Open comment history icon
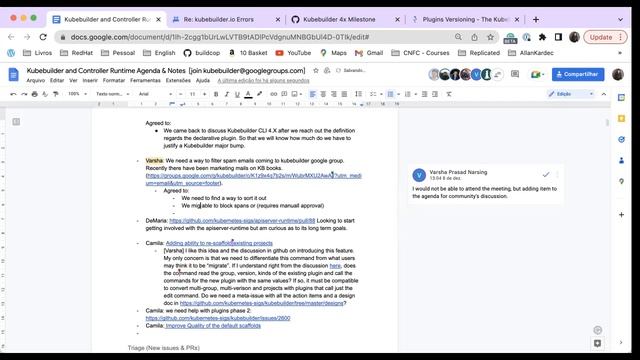The width and height of the screenshot is (640, 360). click(515, 74)
